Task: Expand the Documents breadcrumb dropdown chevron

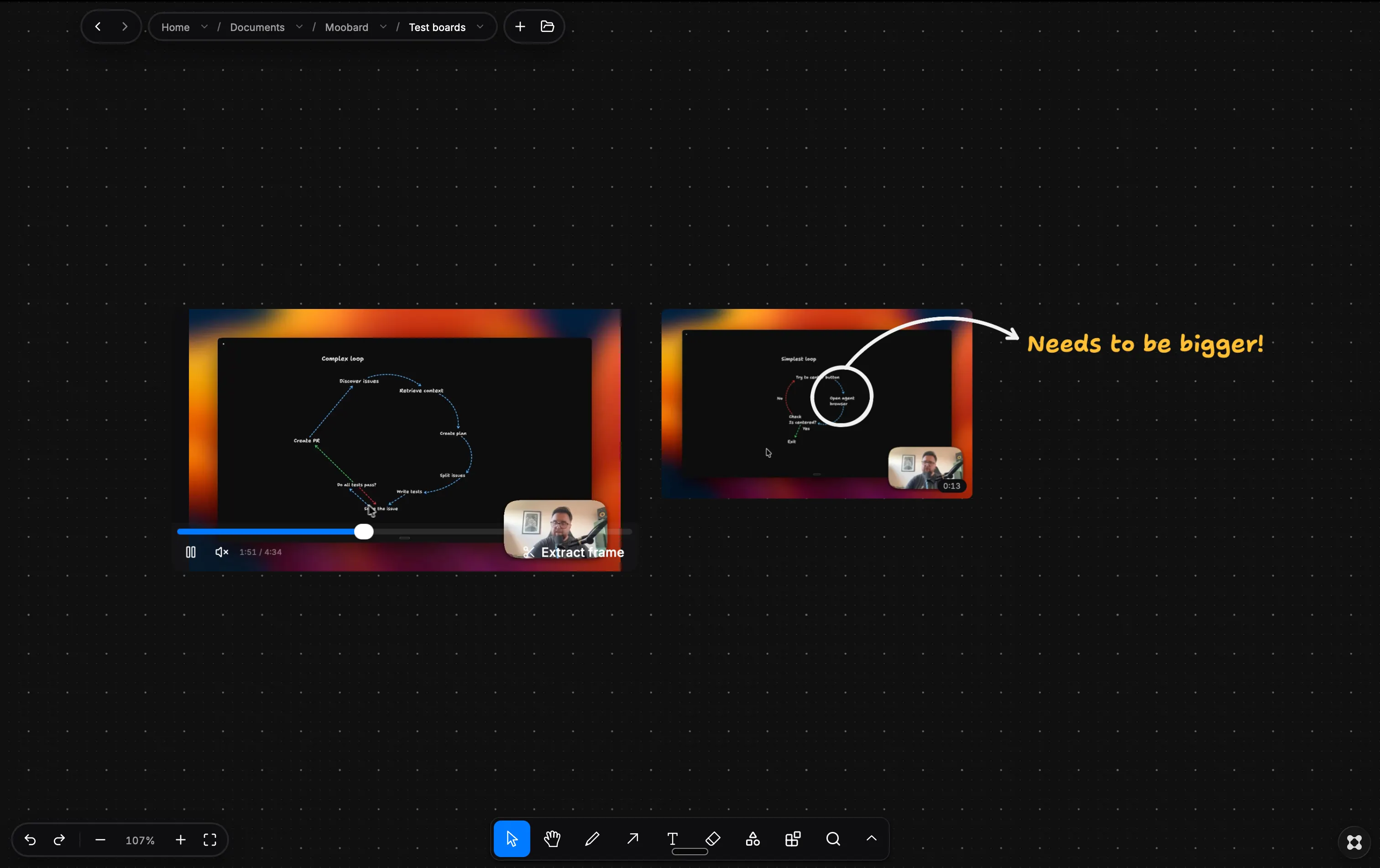Action: 299,27
